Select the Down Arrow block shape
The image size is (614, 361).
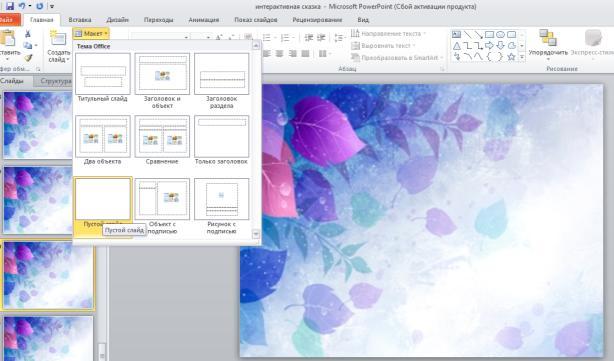500,46
